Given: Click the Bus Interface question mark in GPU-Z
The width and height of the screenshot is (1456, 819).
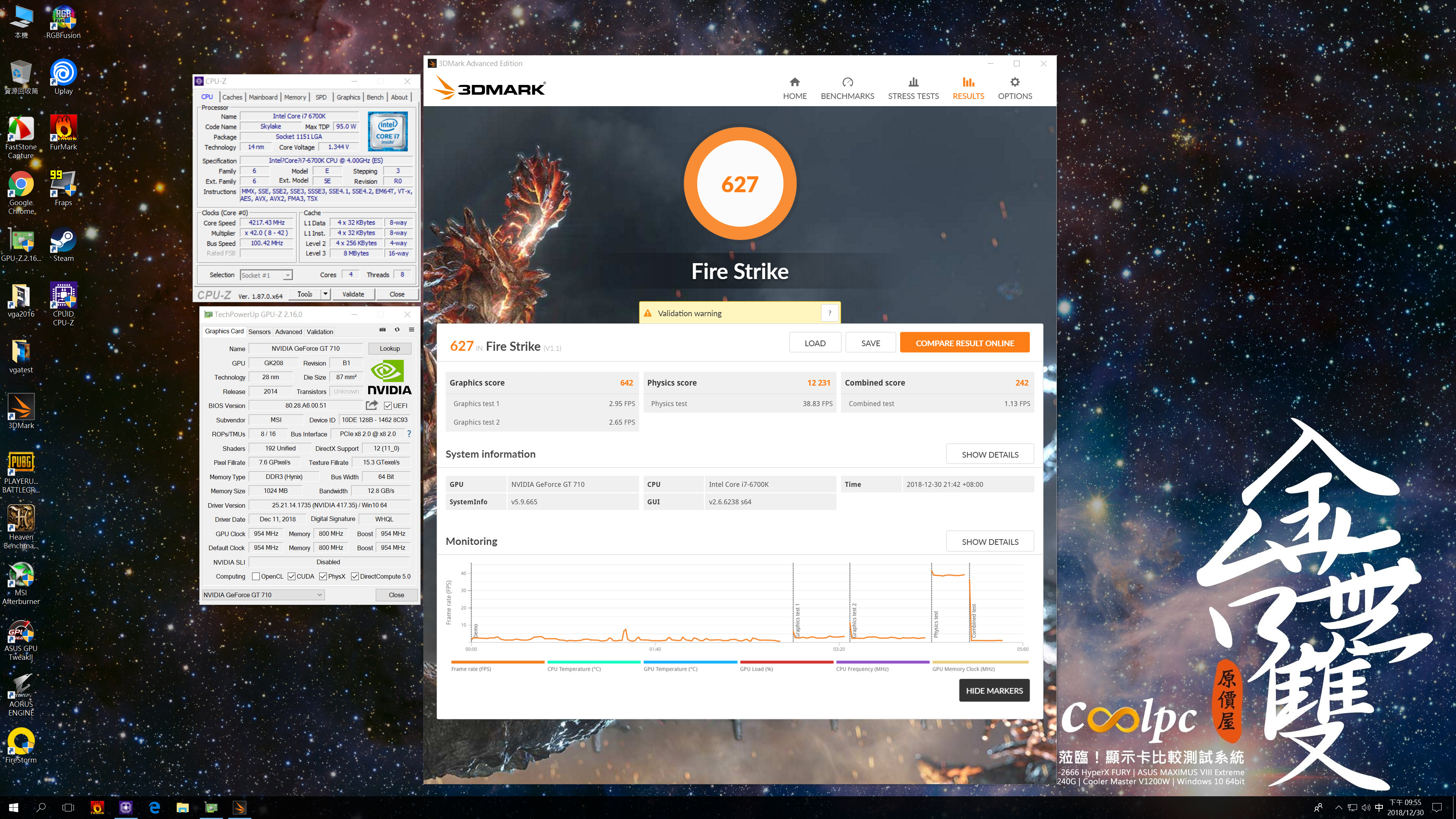Looking at the screenshot, I should coord(409,434).
